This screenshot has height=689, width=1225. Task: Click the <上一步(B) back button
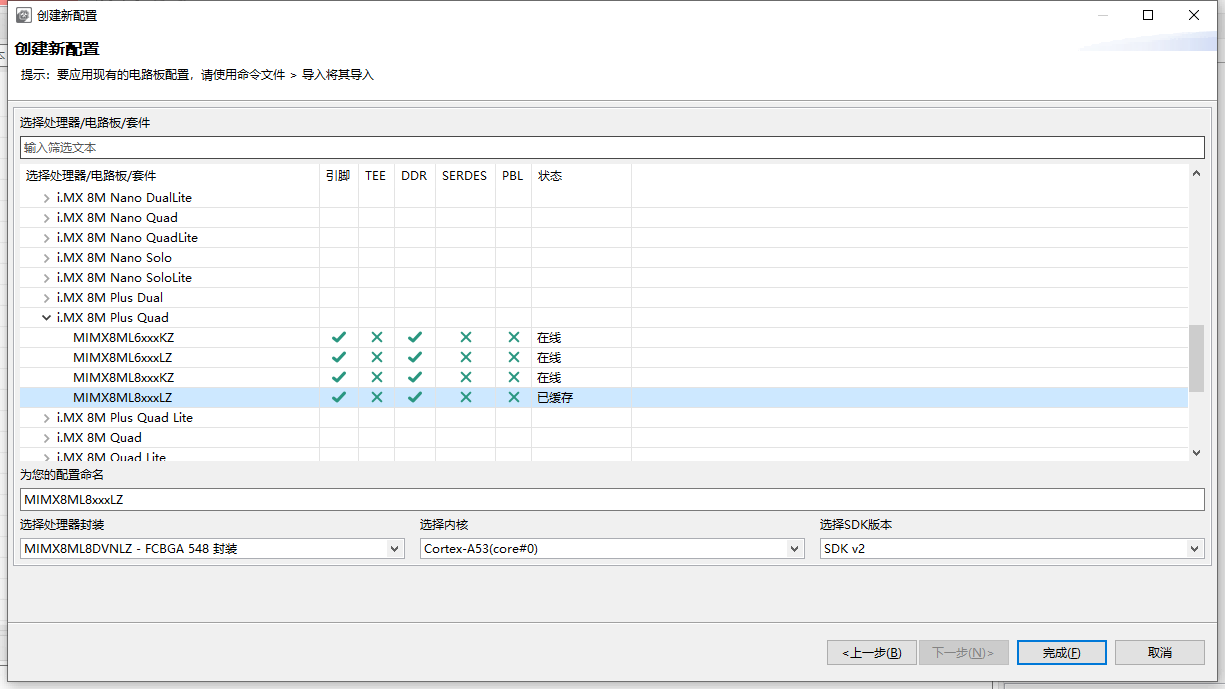(871, 652)
